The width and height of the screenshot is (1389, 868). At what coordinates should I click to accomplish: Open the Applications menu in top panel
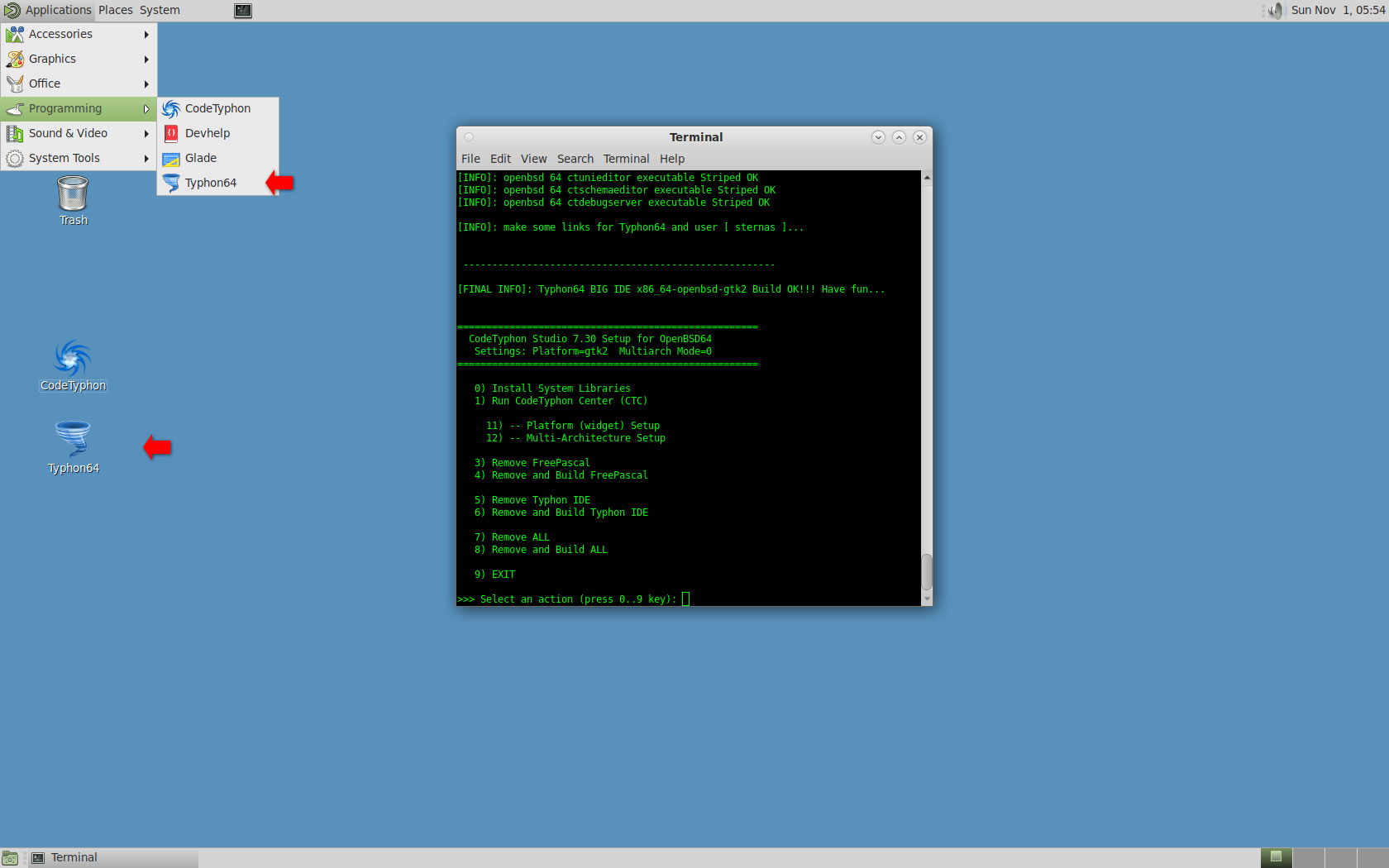48,10
